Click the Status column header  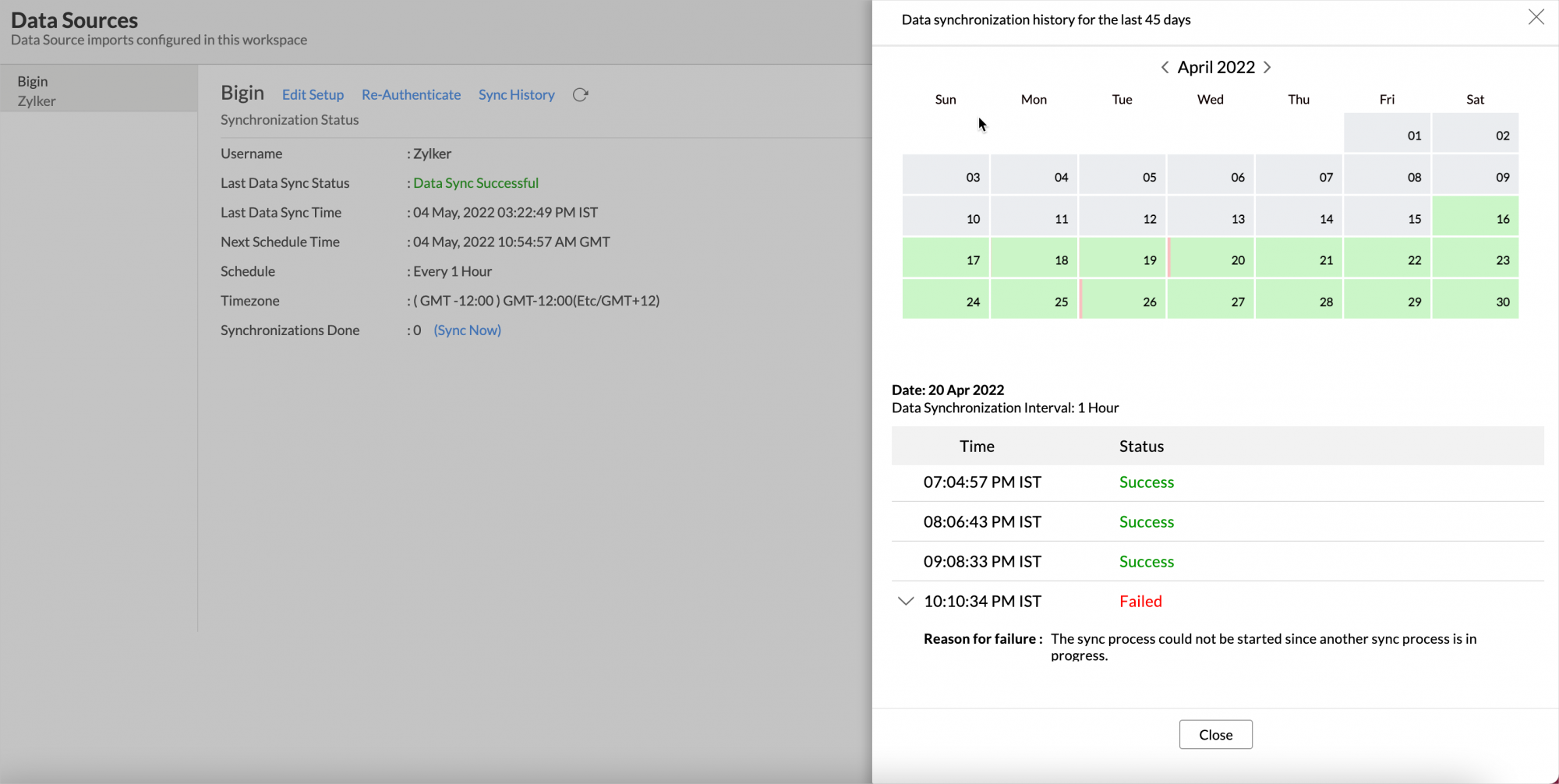1141,446
